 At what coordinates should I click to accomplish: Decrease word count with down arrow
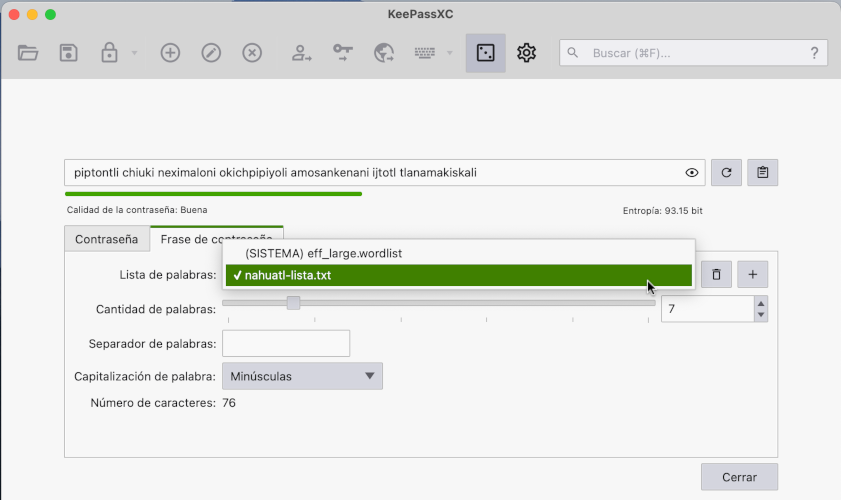click(761, 315)
